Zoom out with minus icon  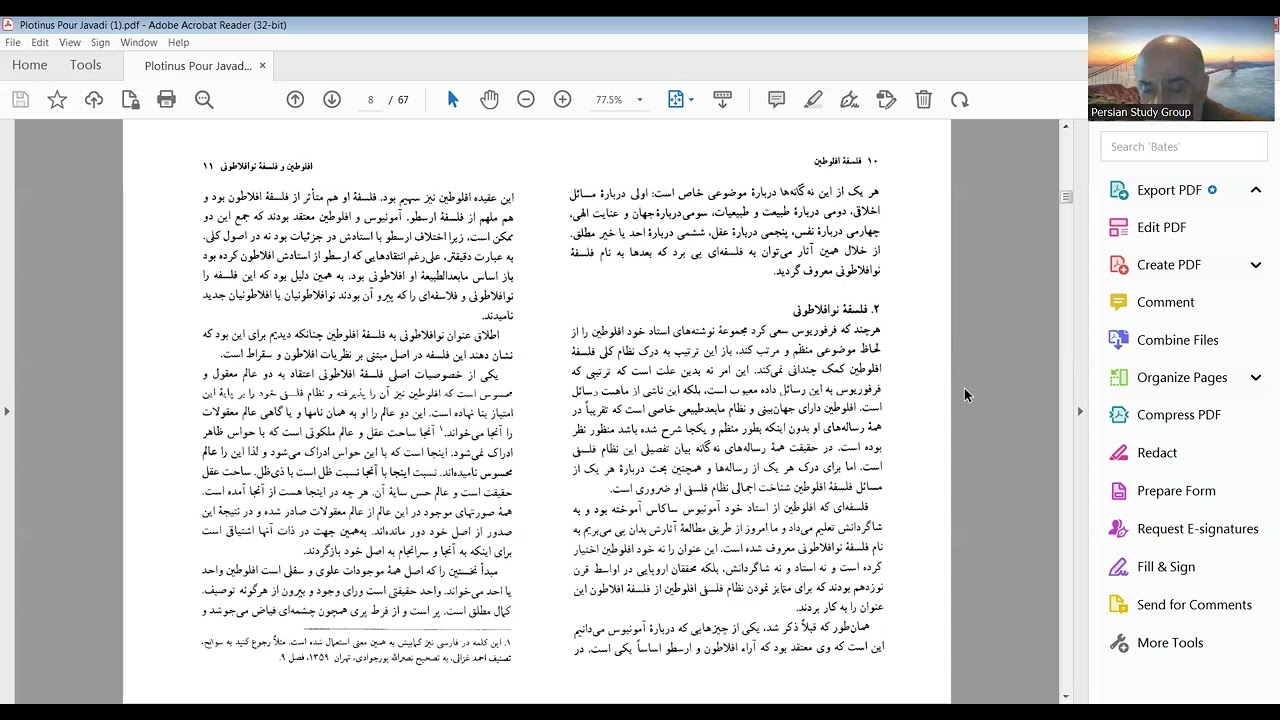click(526, 100)
